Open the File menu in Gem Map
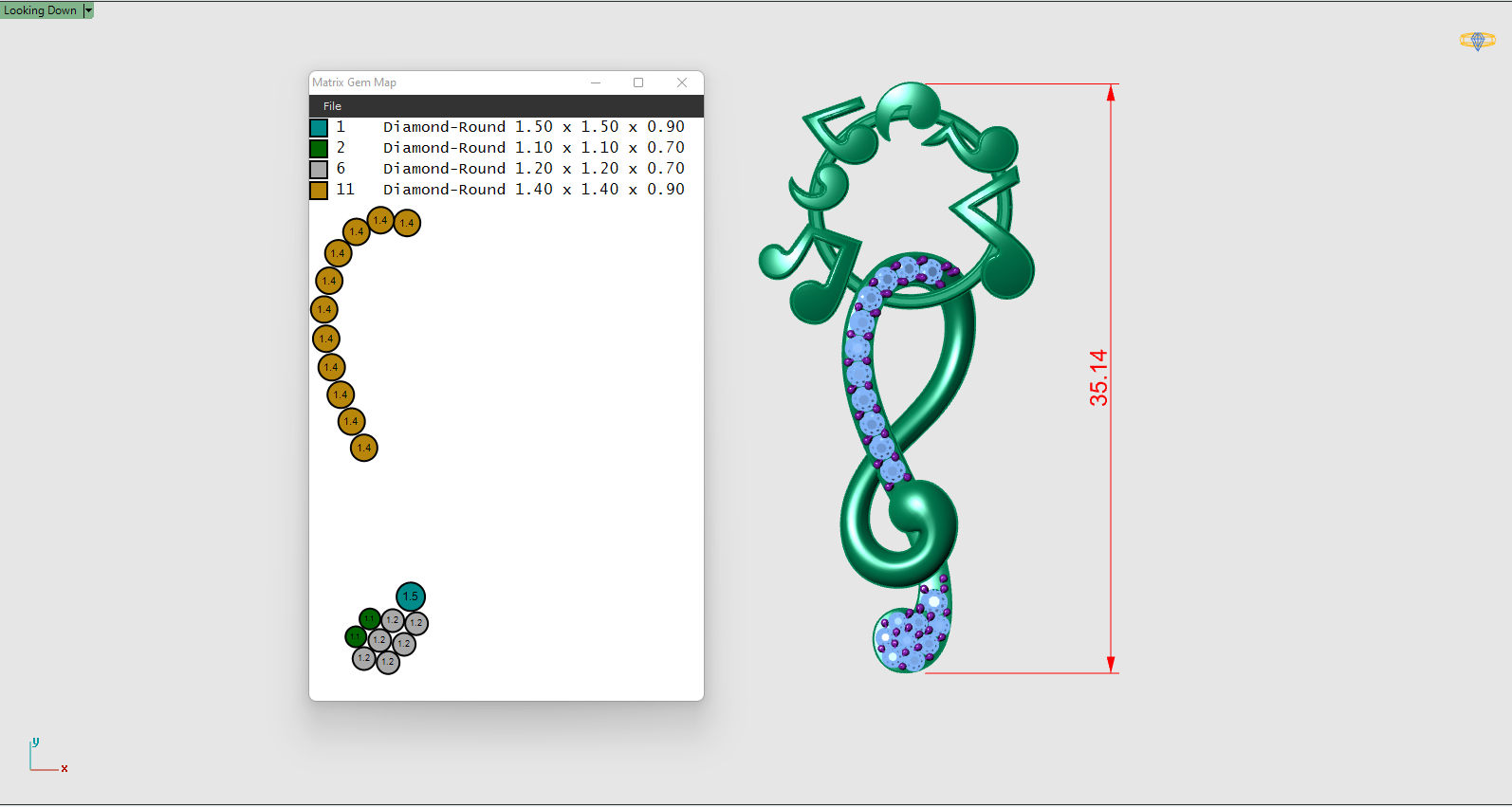Screen dimensions: 1512x807 (332, 106)
